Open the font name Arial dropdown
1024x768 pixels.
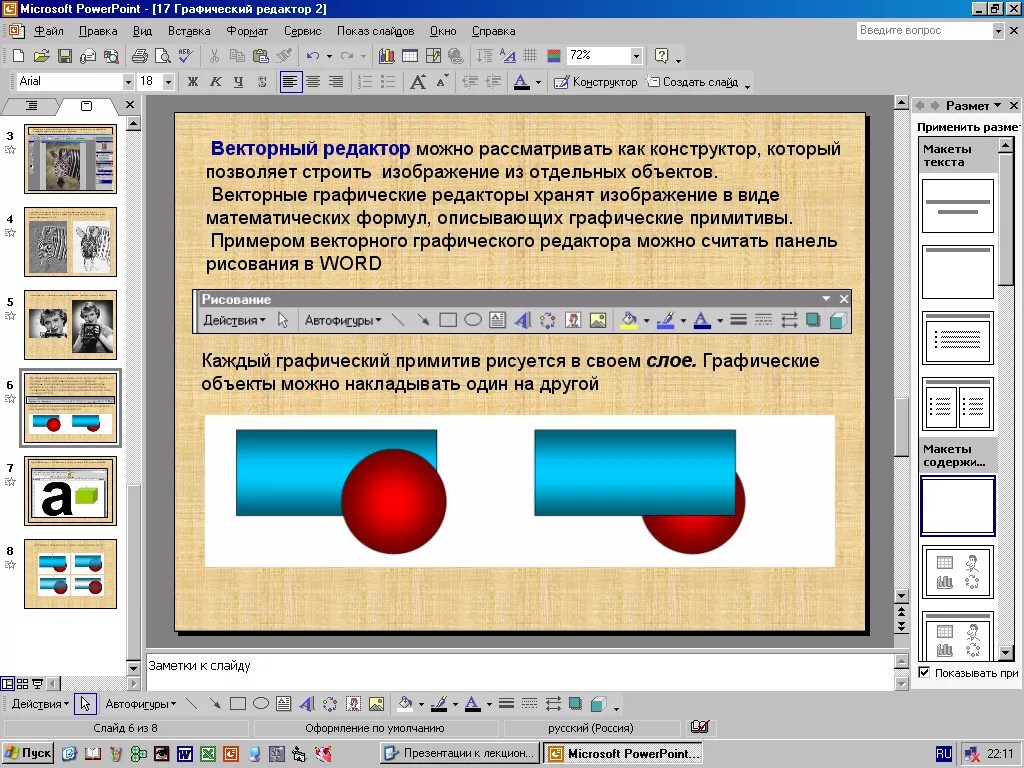pyautogui.click(x=128, y=82)
